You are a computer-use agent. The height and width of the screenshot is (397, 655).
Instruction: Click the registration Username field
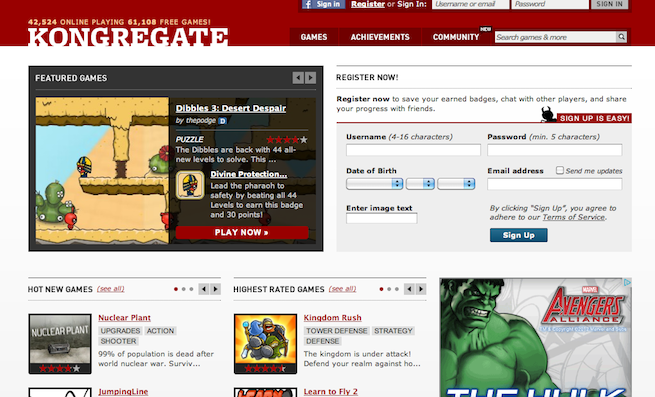413,150
